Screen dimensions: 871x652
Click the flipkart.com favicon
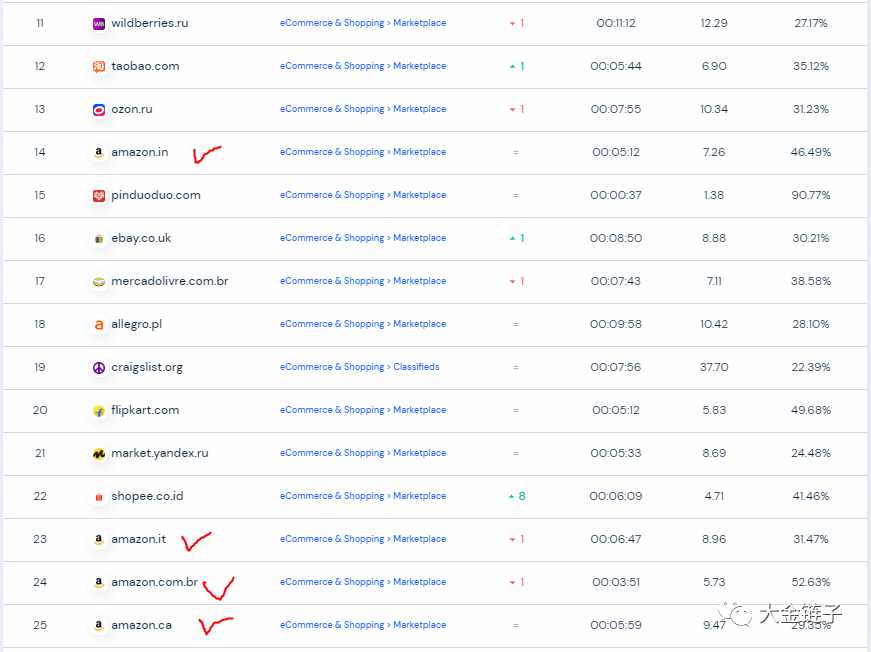[99, 411]
